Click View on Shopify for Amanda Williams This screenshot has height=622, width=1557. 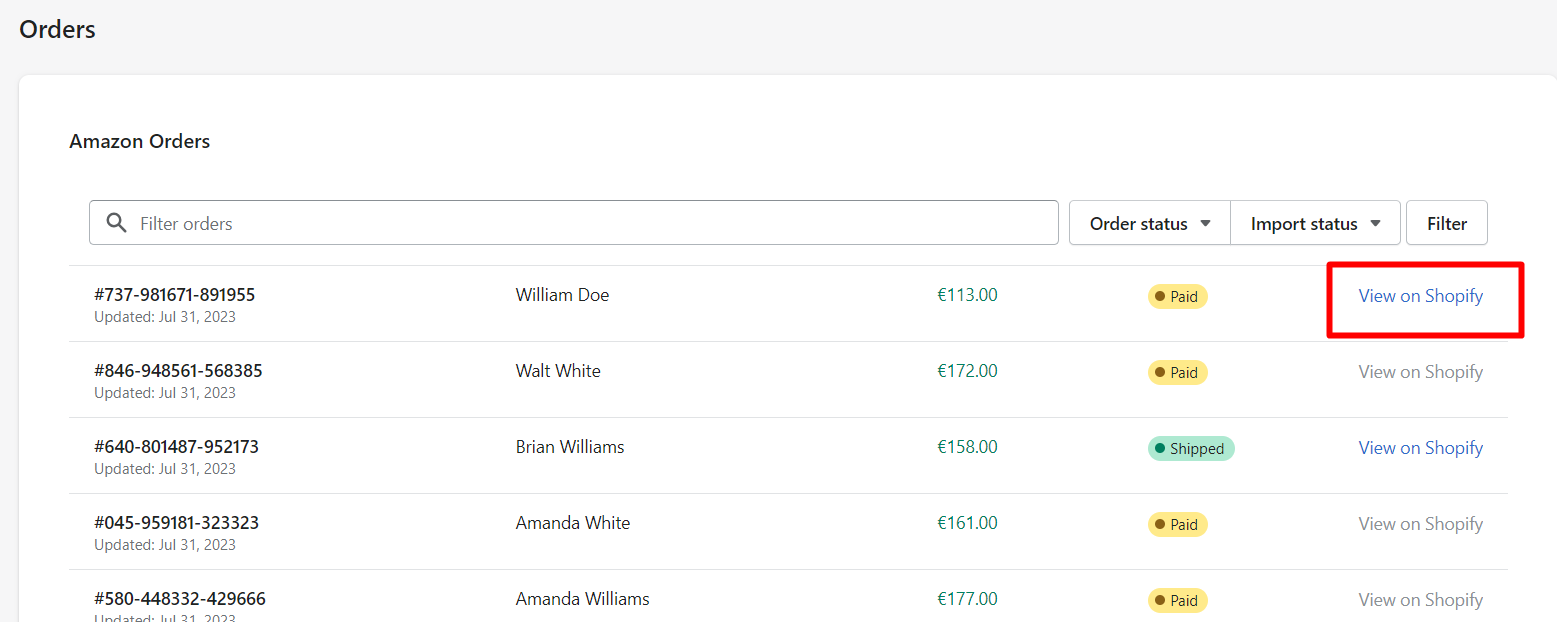coord(1420,600)
